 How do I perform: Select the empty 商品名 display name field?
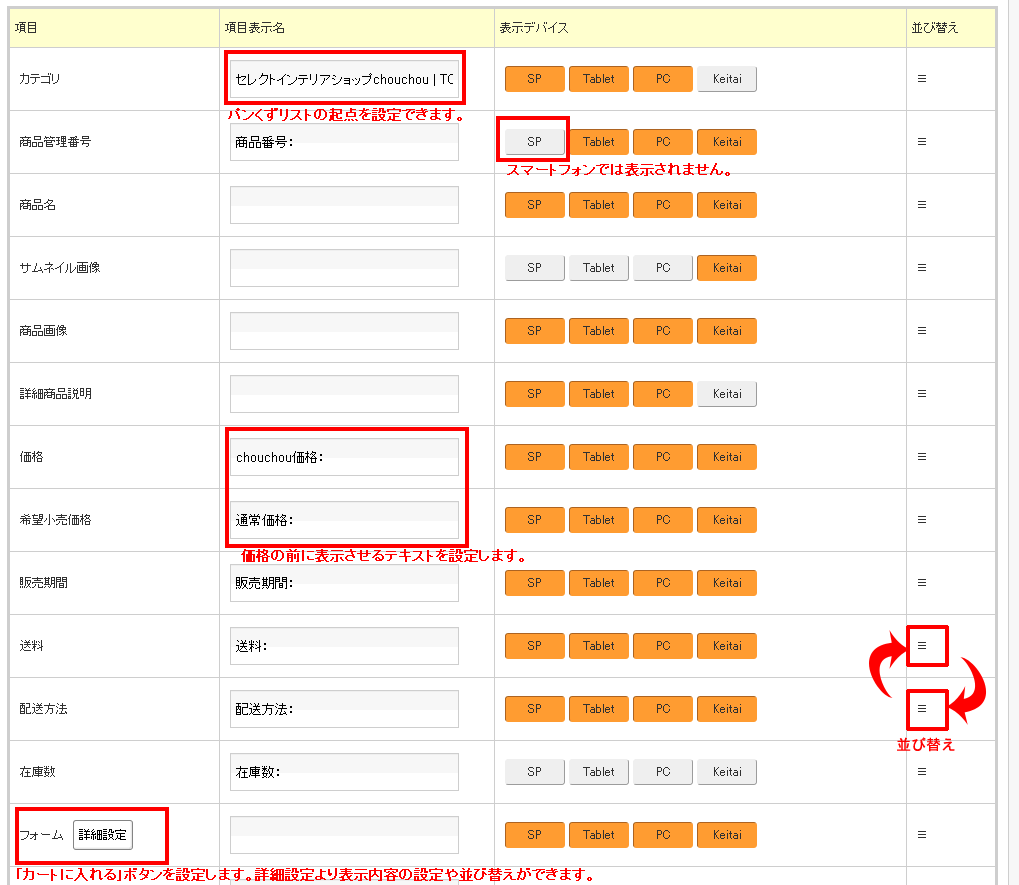(x=344, y=205)
